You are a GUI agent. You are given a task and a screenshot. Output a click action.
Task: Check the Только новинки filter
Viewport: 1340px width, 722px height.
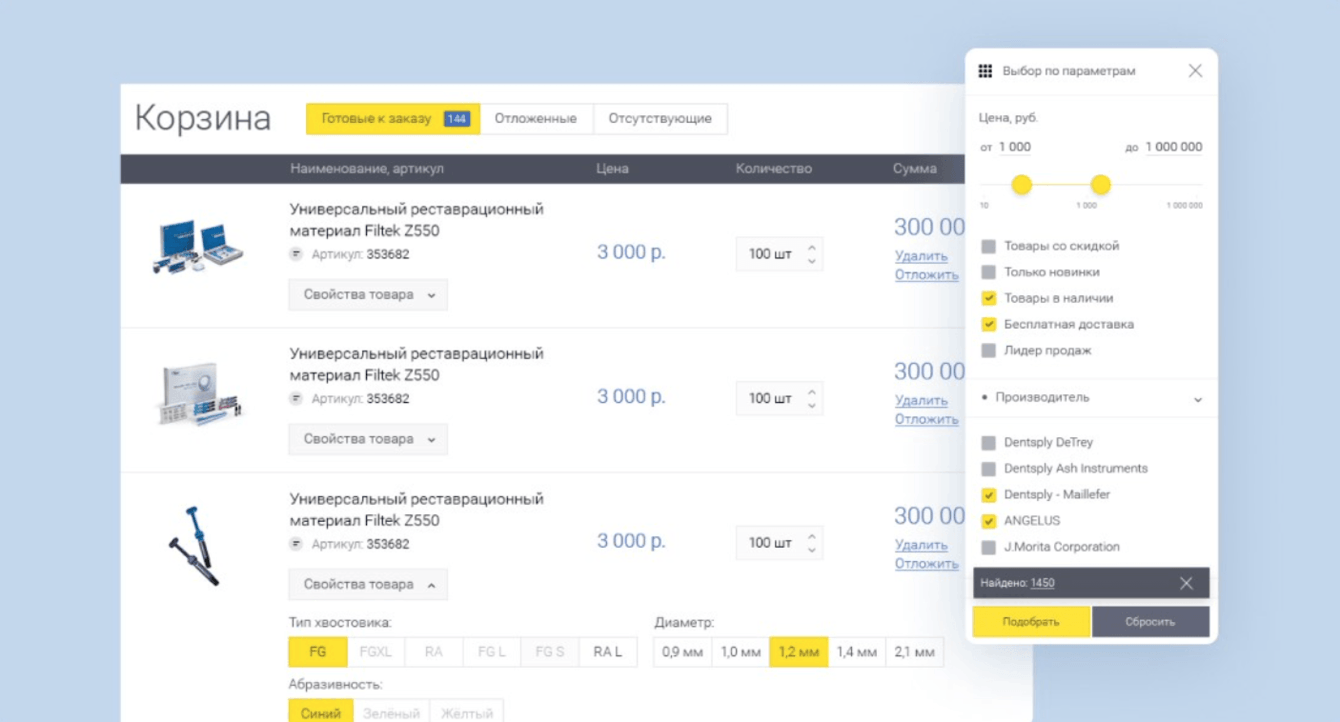989,272
